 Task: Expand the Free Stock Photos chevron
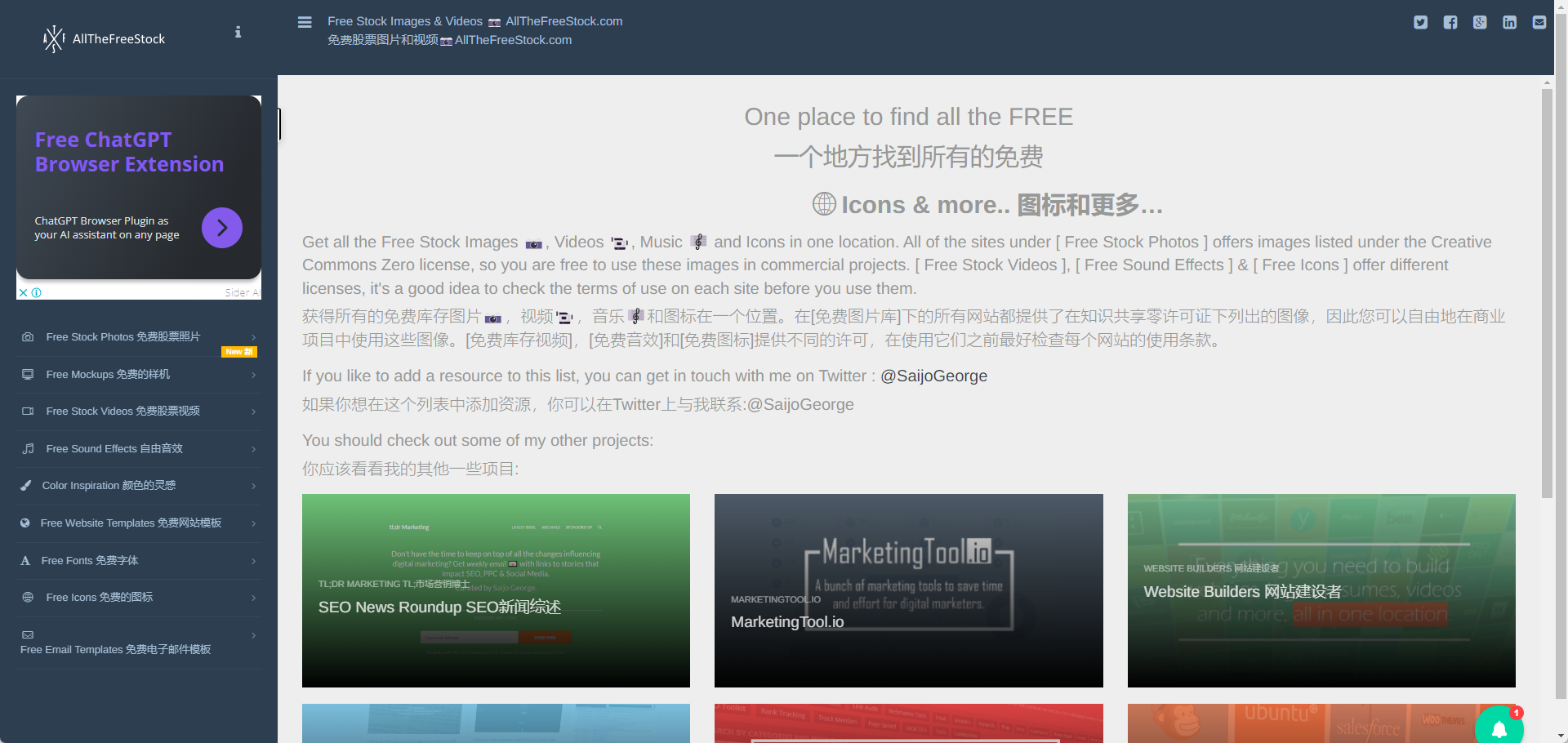pyautogui.click(x=254, y=337)
